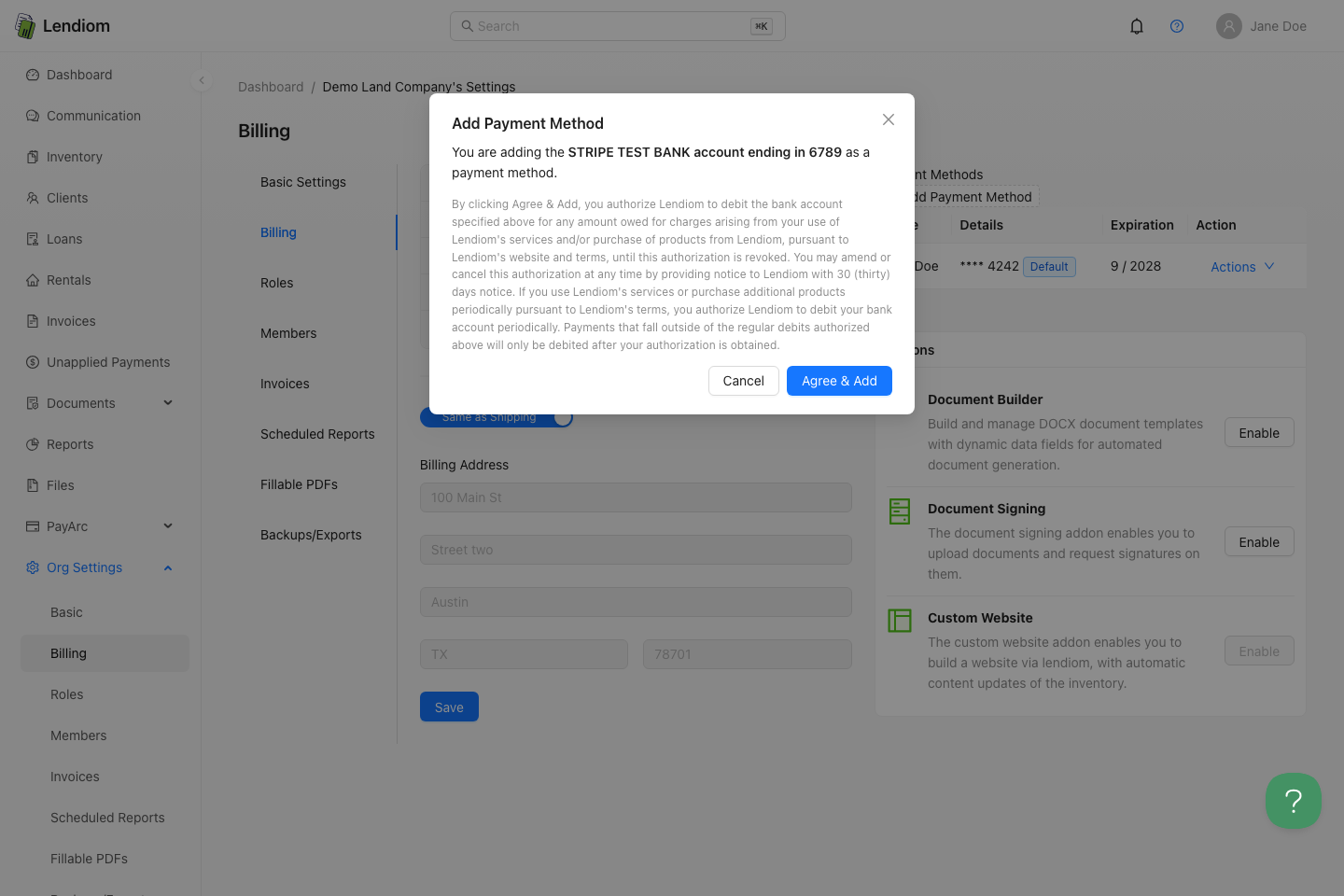This screenshot has width=1344, height=896.
Task: Click the Expiration column header
Action: 1142,225
